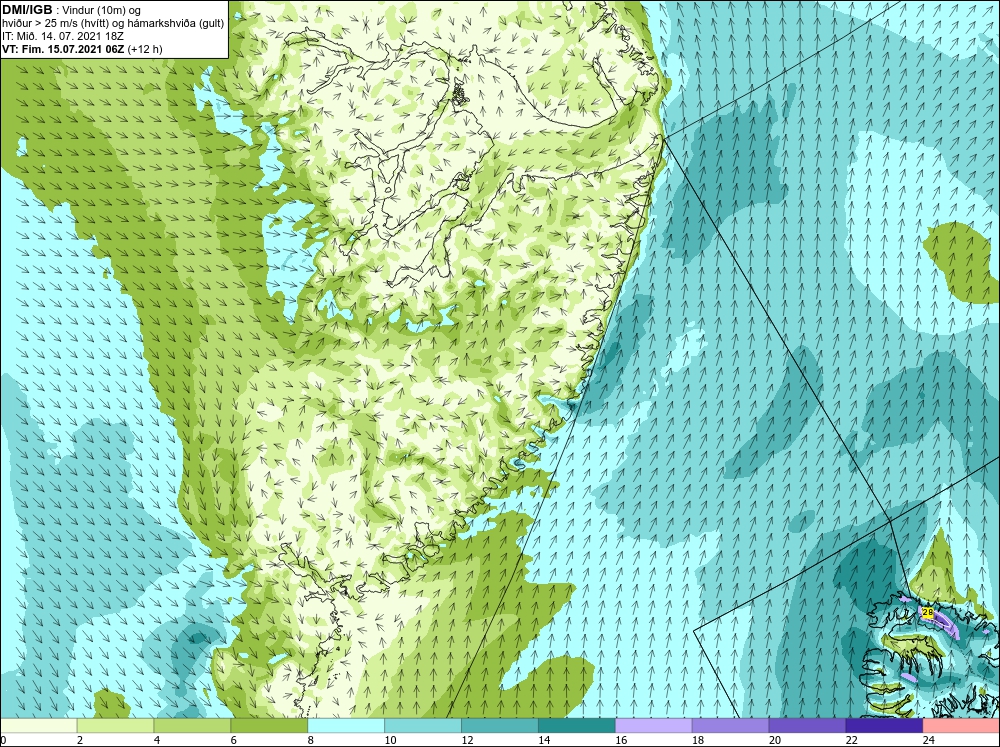The width and height of the screenshot is (1000, 747).
Task: Click the "4" scale label
Action: (x=157, y=740)
